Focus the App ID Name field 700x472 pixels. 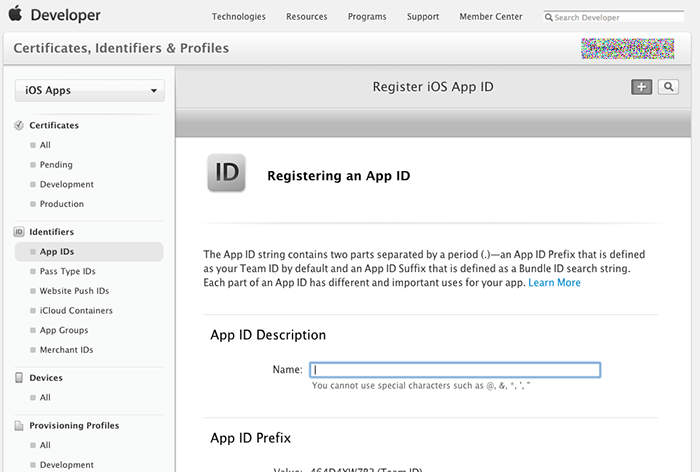(455, 369)
